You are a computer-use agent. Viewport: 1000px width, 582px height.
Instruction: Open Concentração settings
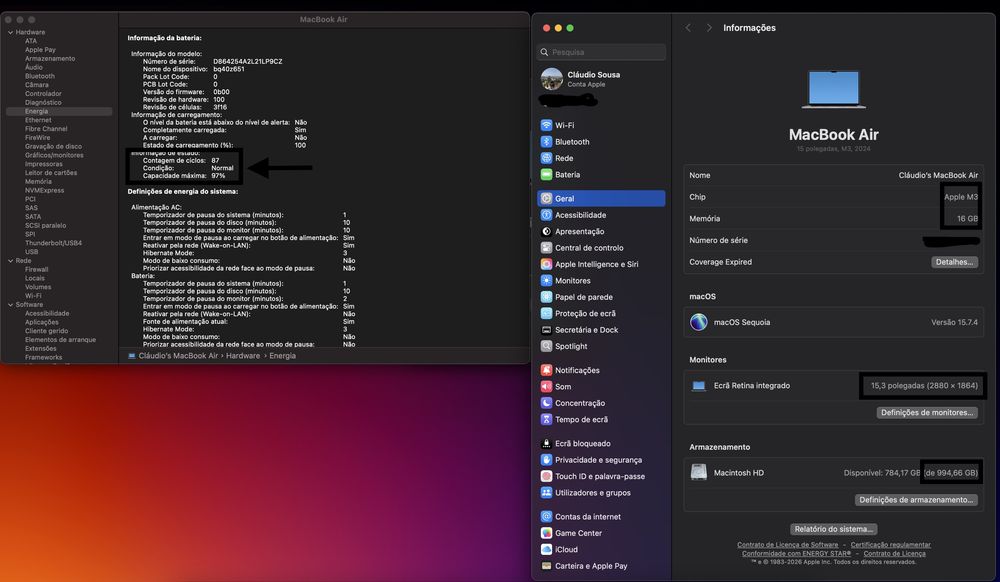tap(601, 403)
